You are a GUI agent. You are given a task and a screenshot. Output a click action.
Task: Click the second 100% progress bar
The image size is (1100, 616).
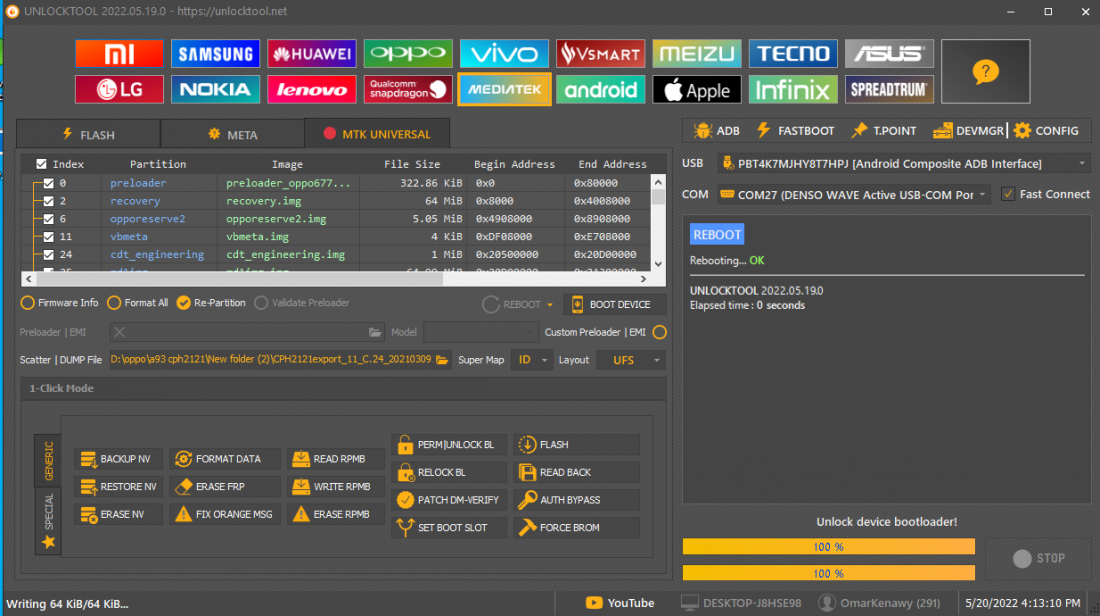coord(829,573)
